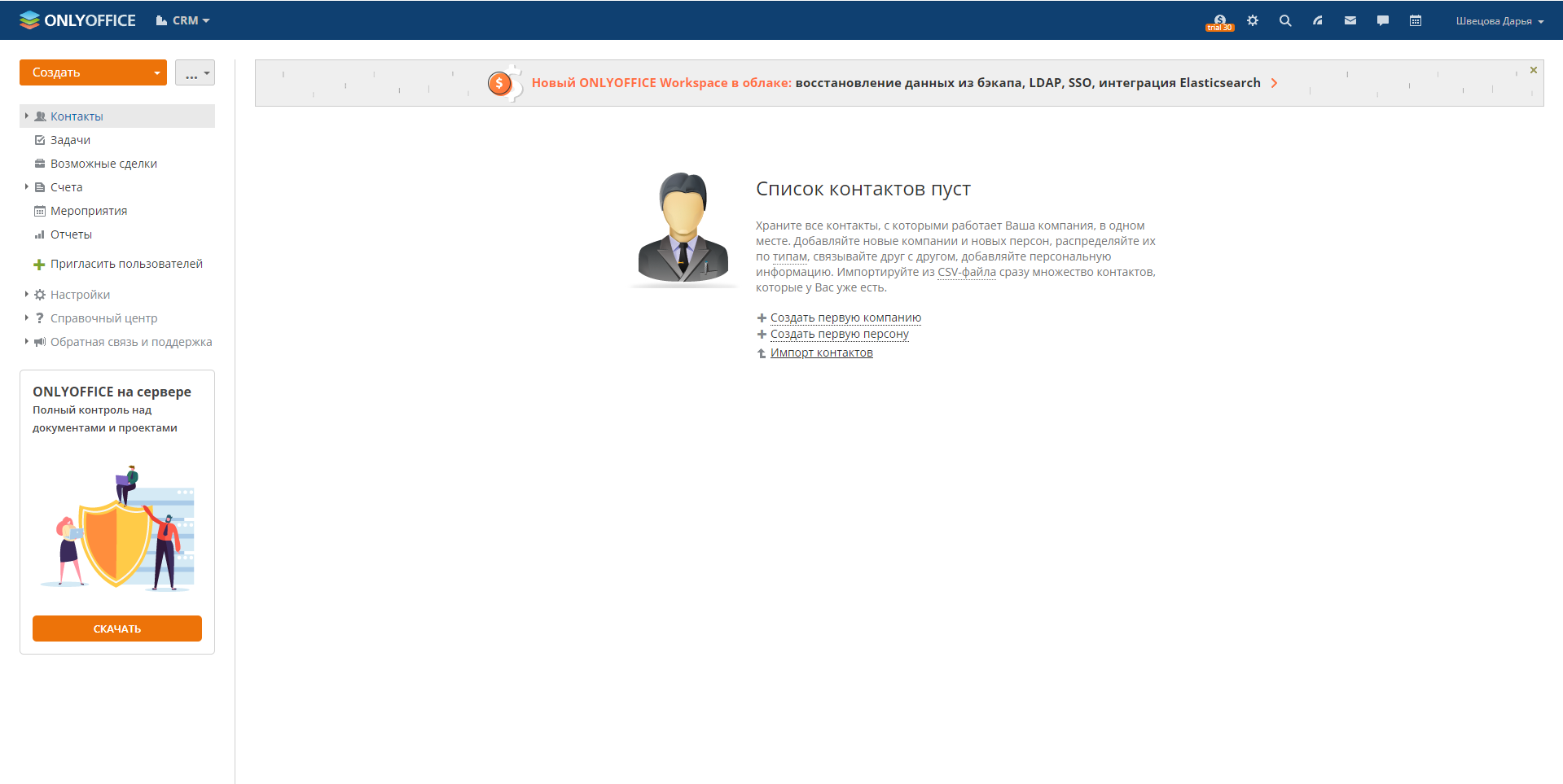Click the Возможные сделки icon

(x=40, y=164)
